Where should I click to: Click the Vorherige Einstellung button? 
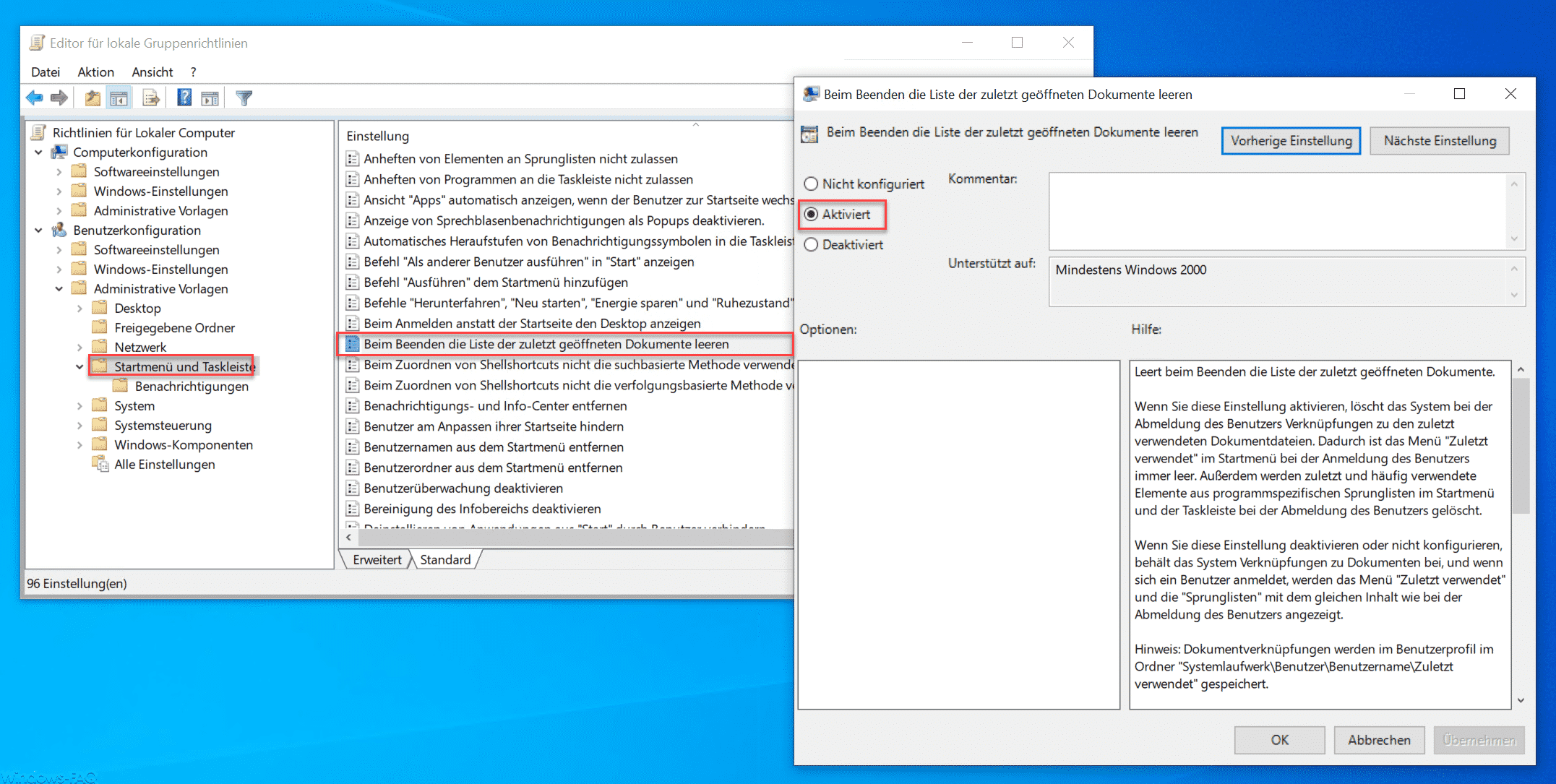pyautogui.click(x=1291, y=141)
